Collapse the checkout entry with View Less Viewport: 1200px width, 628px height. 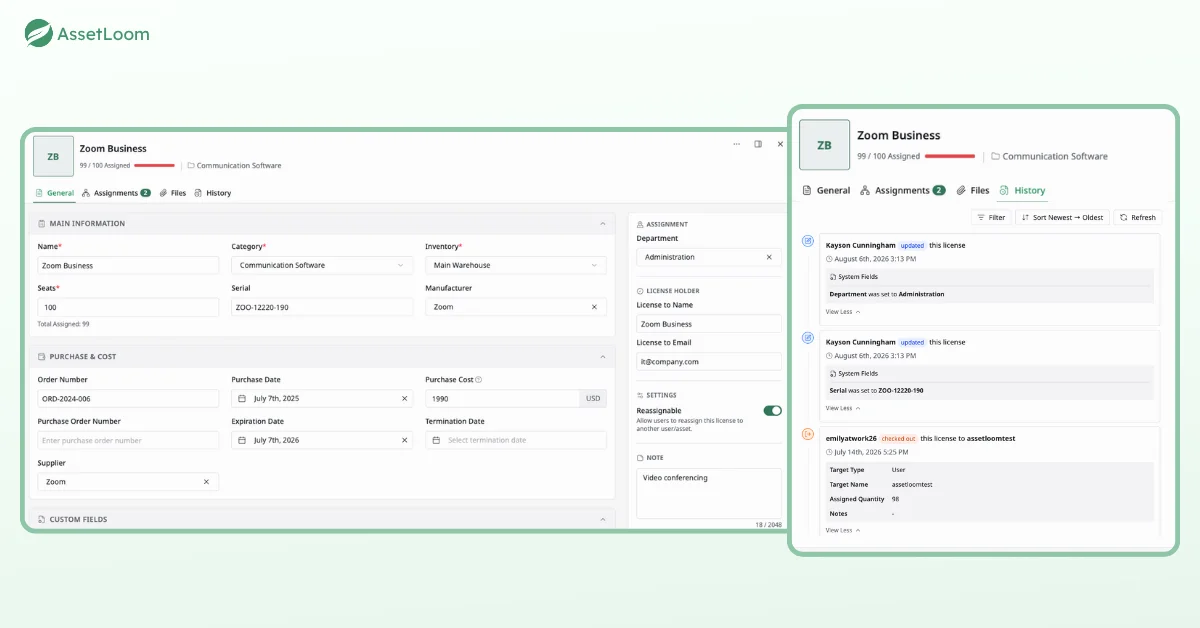(843, 530)
